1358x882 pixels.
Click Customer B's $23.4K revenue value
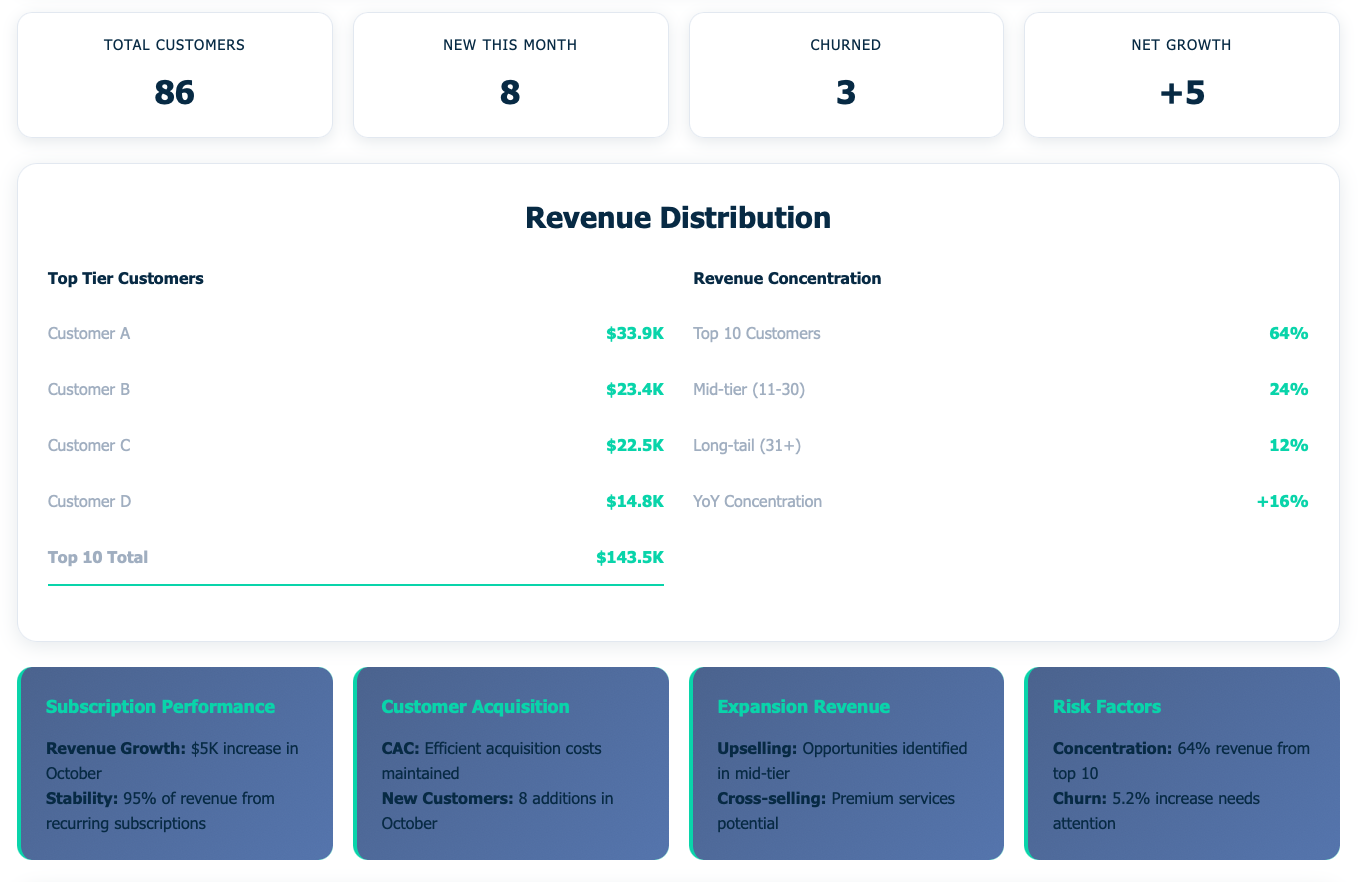pyautogui.click(x=635, y=389)
